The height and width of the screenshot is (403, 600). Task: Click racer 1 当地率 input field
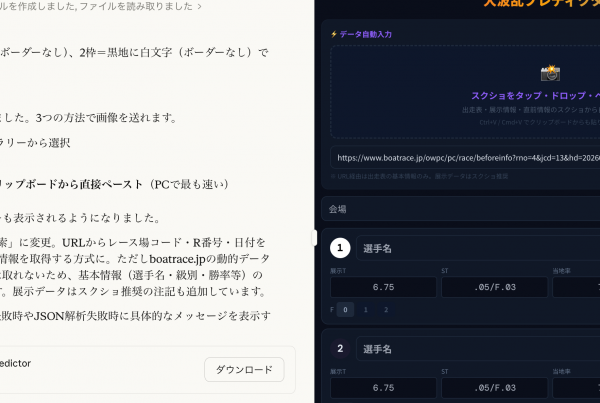click(576, 287)
